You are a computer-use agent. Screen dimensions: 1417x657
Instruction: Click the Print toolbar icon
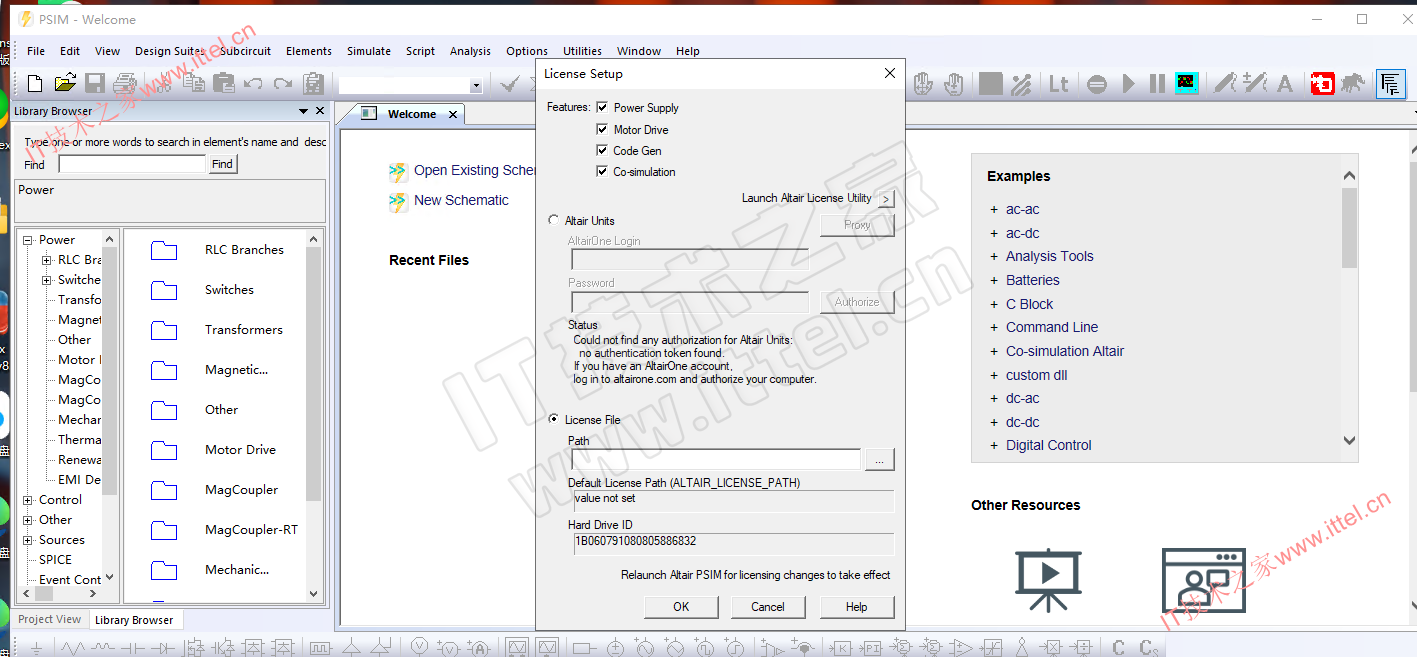coord(124,84)
